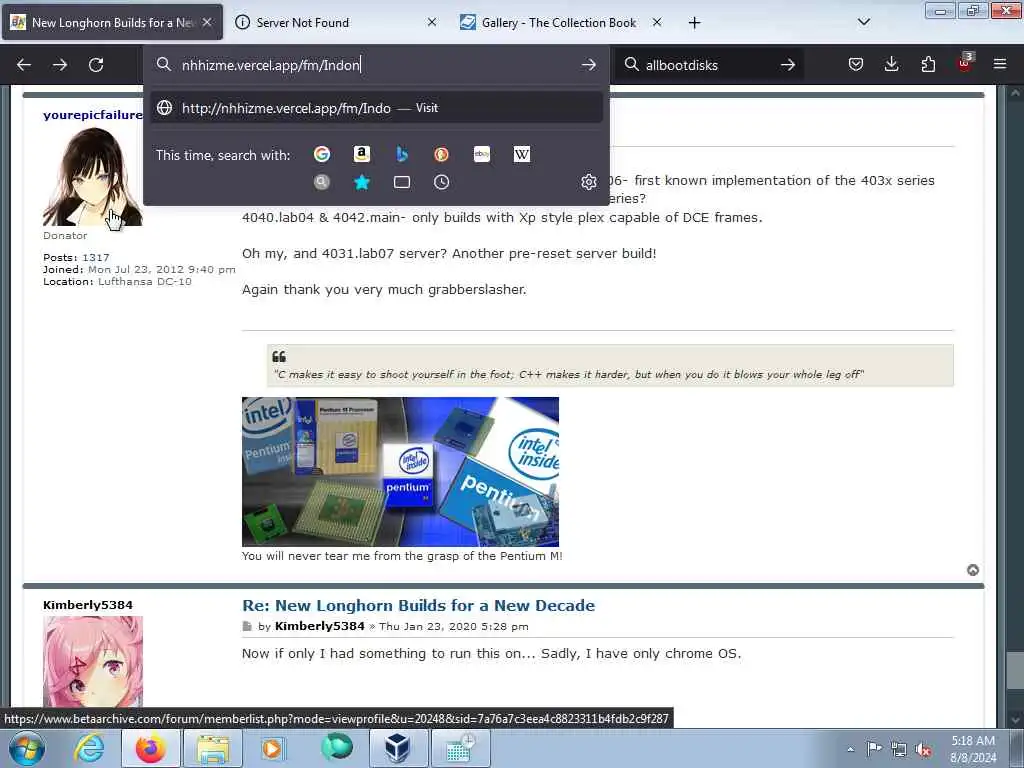Search open tabs via the tabs icon

pos(402,182)
